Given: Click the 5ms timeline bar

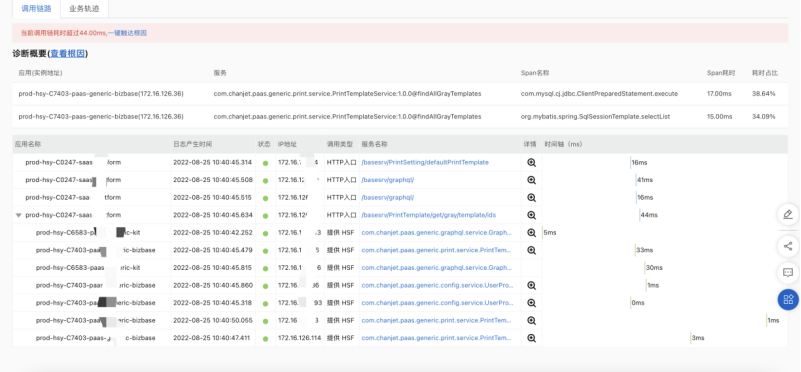Looking at the screenshot, I should coord(543,232).
